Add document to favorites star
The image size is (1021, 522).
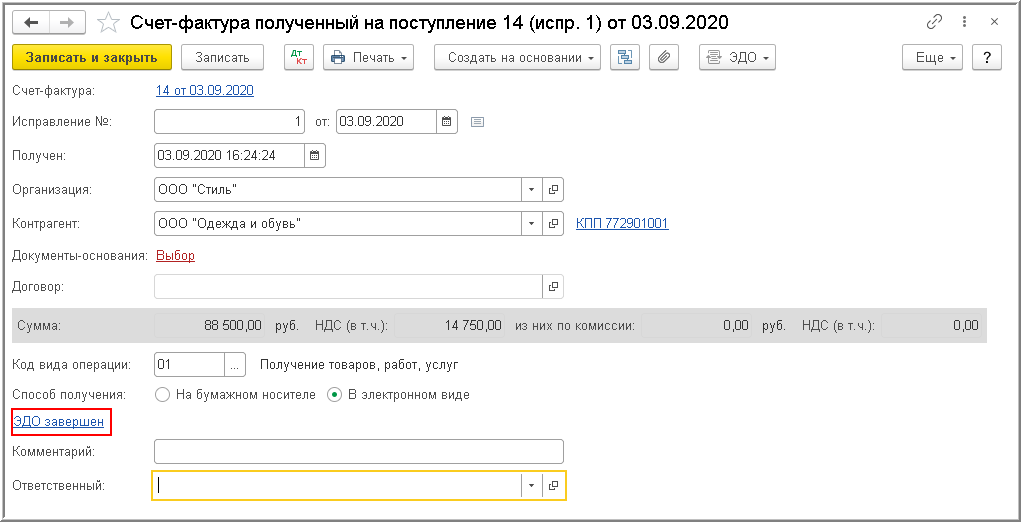pos(110,22)
